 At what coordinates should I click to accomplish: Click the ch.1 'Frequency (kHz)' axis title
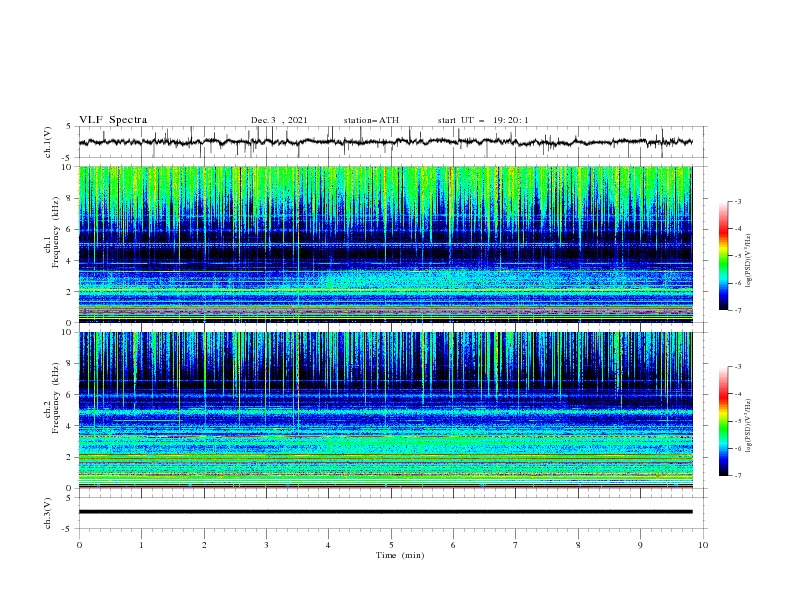pyautogui.click(x=56, y=233)
